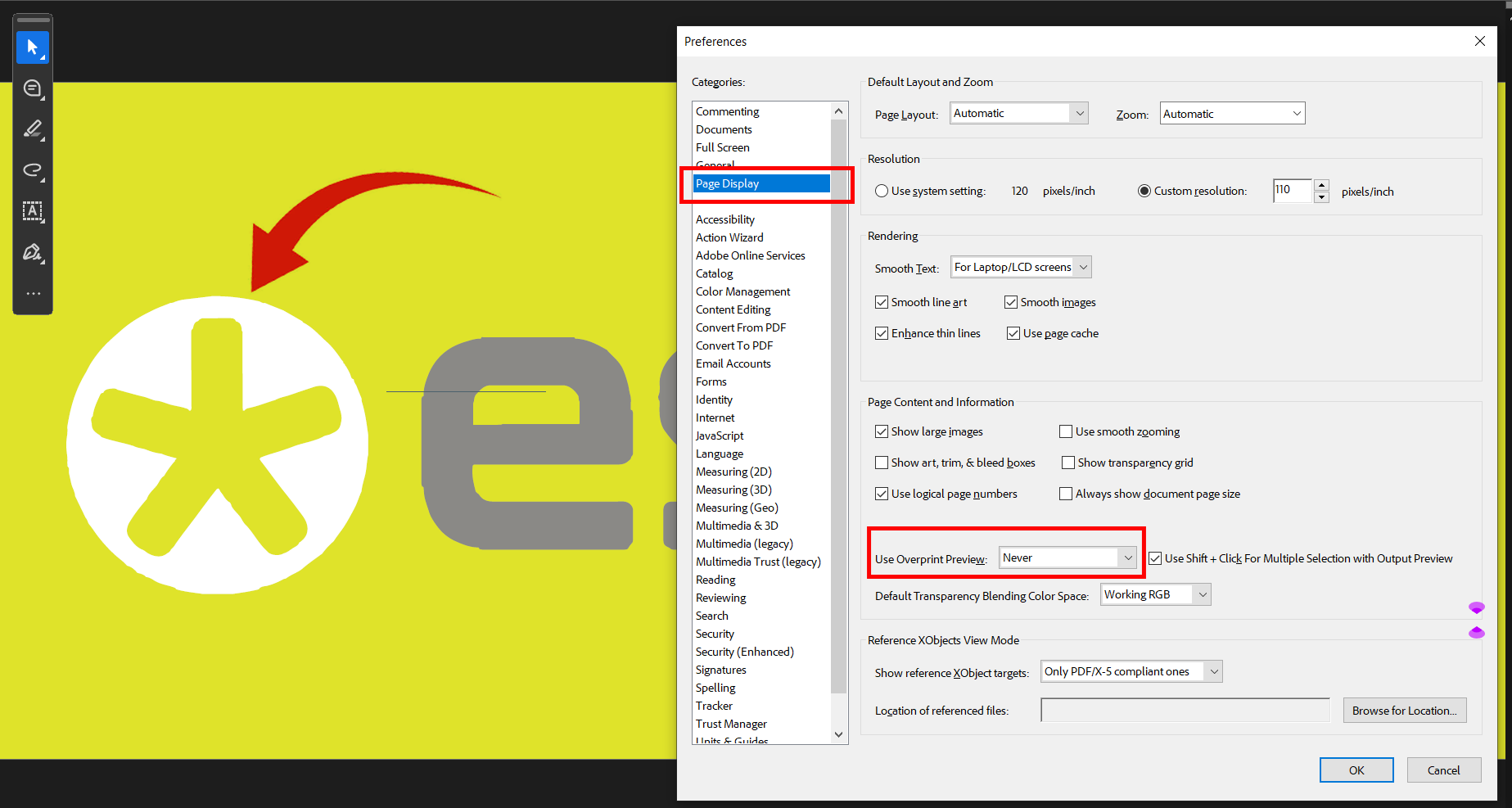The image size is (1512, 808).
Task: Click the purple gem icon near the right edge
Action: pos(1478,607)
